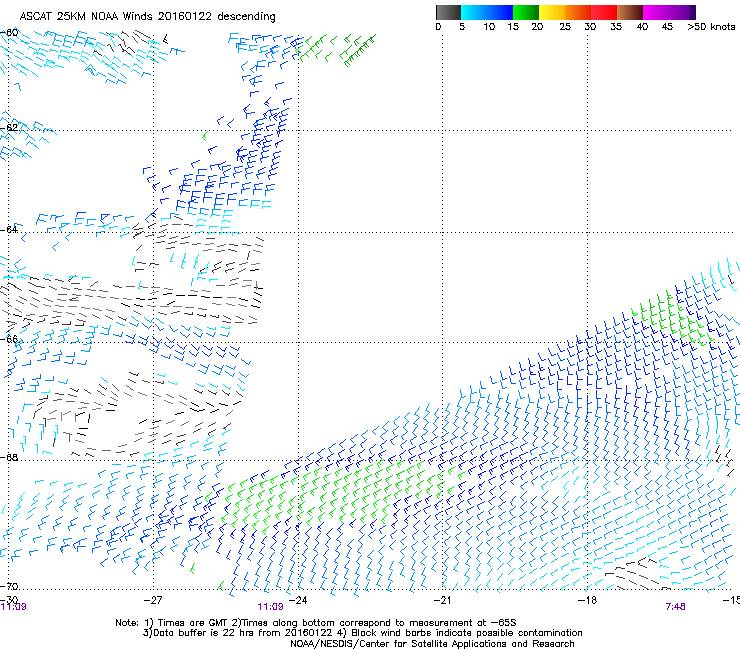The width and height of the screenshot is (740, 650).
Task: Click the '-70' latitude label
Action: click(x=9, y=586)
